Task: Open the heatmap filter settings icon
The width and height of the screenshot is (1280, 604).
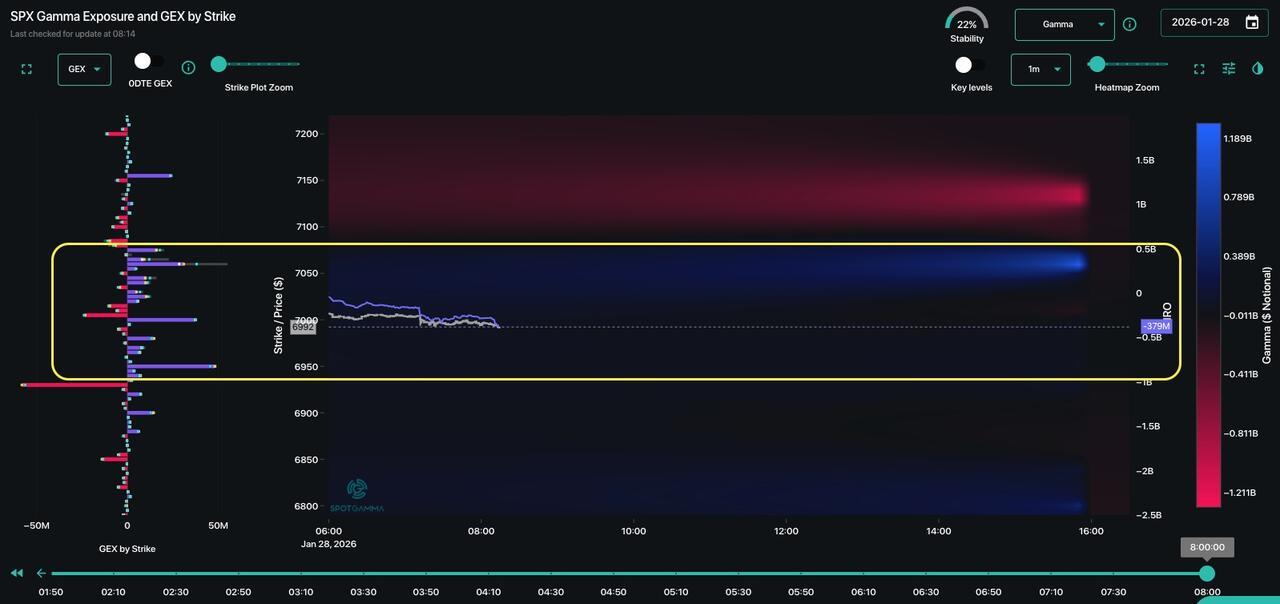Action: [1229, 68]
